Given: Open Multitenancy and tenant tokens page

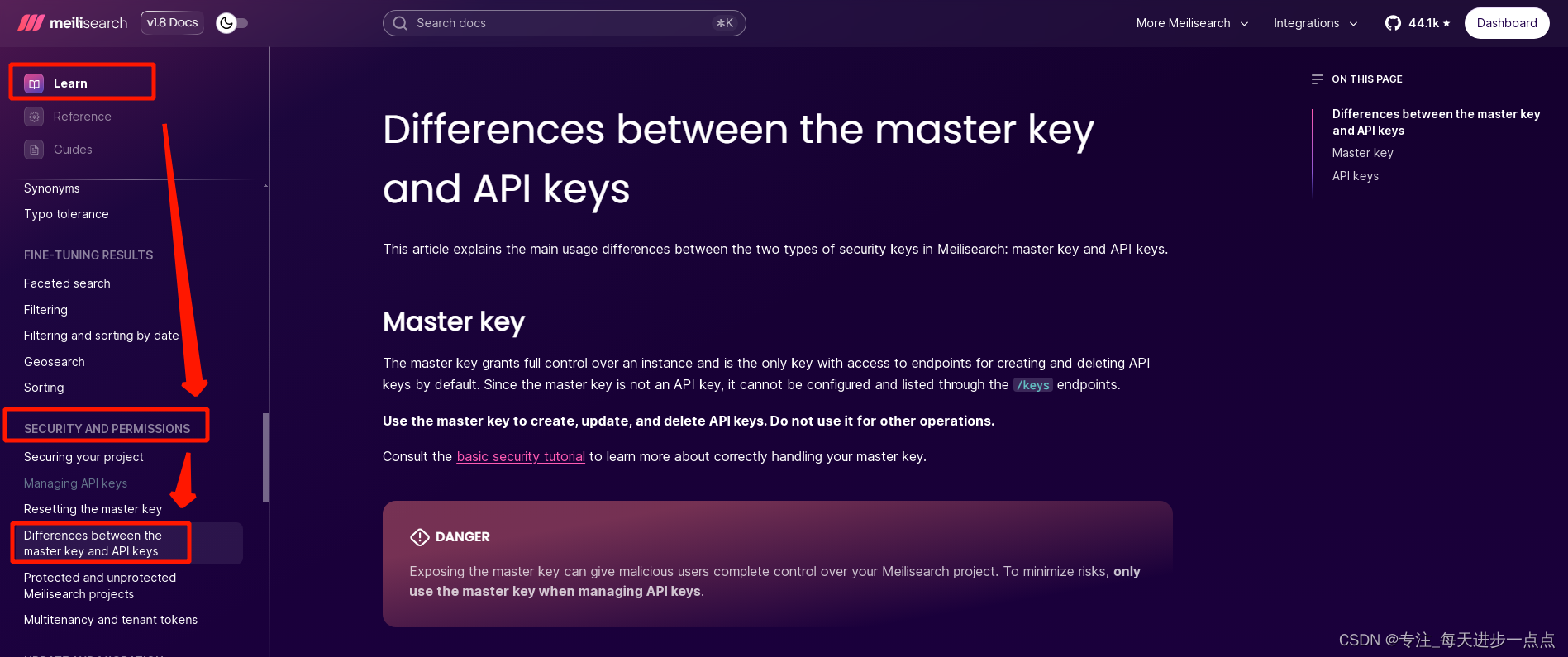Looking at the screenshot, I should (111, 620).
